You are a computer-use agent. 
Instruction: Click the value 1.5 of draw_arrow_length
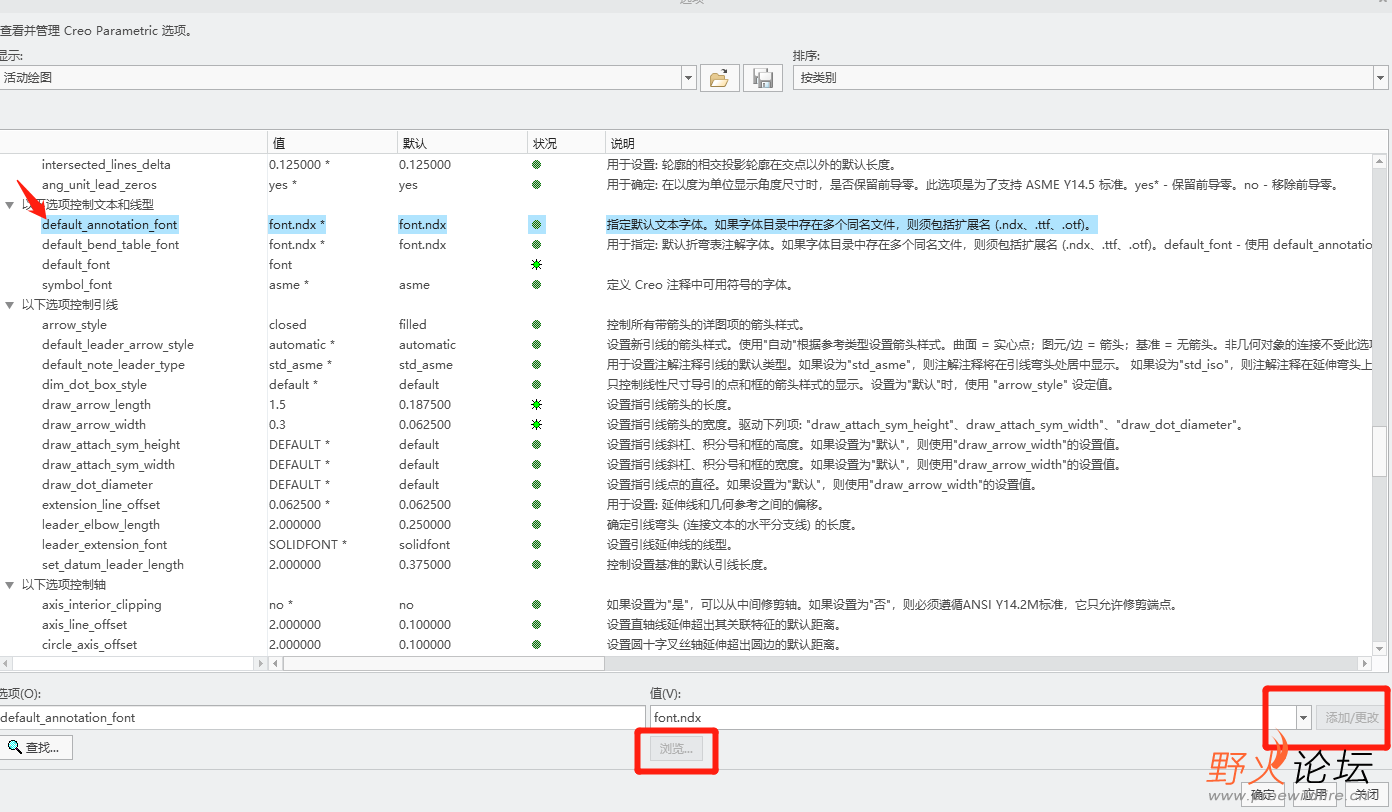tap(277, 404)
